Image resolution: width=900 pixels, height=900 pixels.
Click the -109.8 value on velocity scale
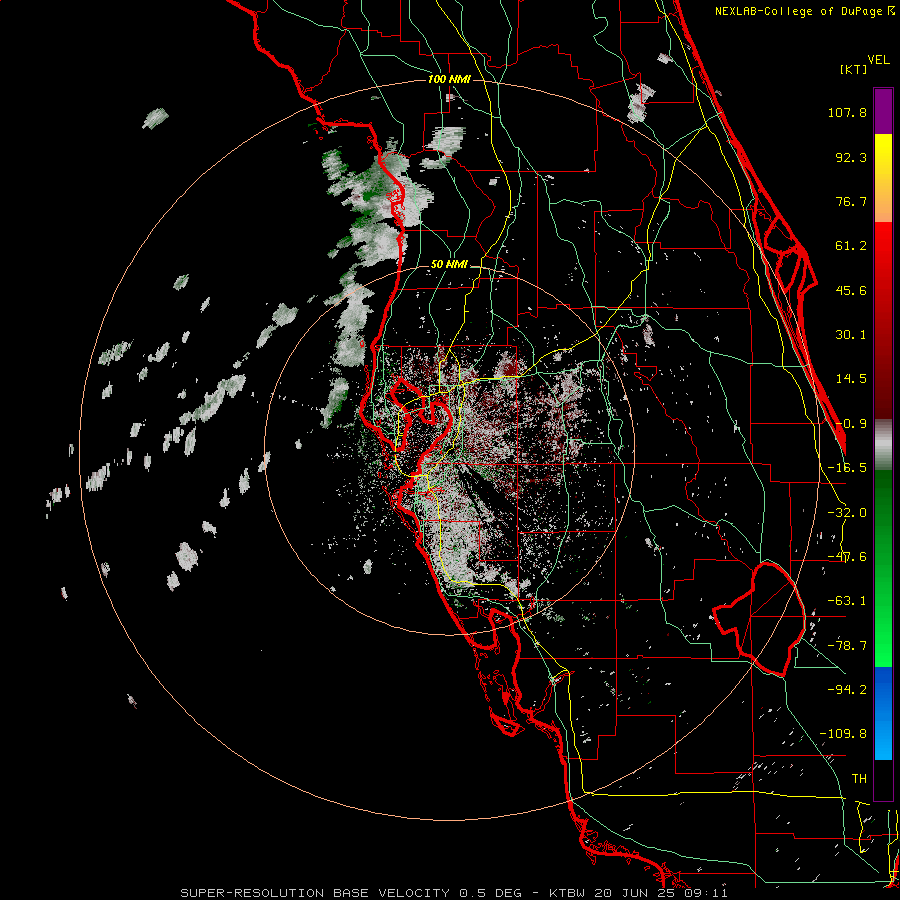coord(843,734)
